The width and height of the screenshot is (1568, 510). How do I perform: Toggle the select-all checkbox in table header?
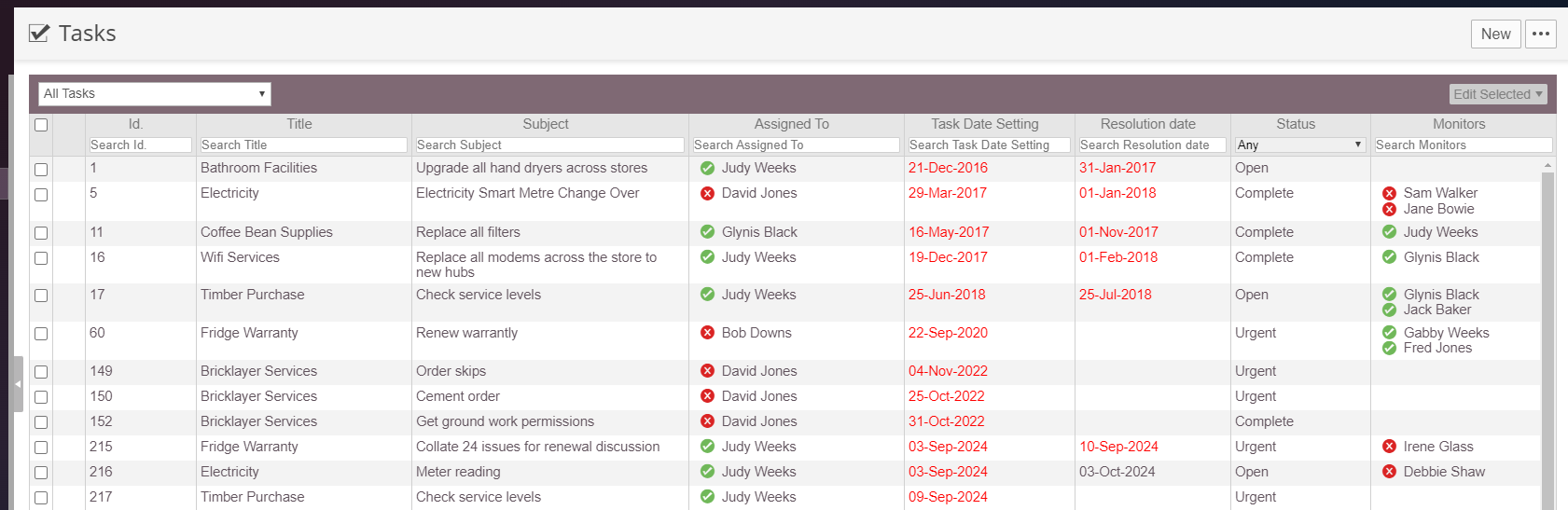pyautogui.click(x=41, y=125)
